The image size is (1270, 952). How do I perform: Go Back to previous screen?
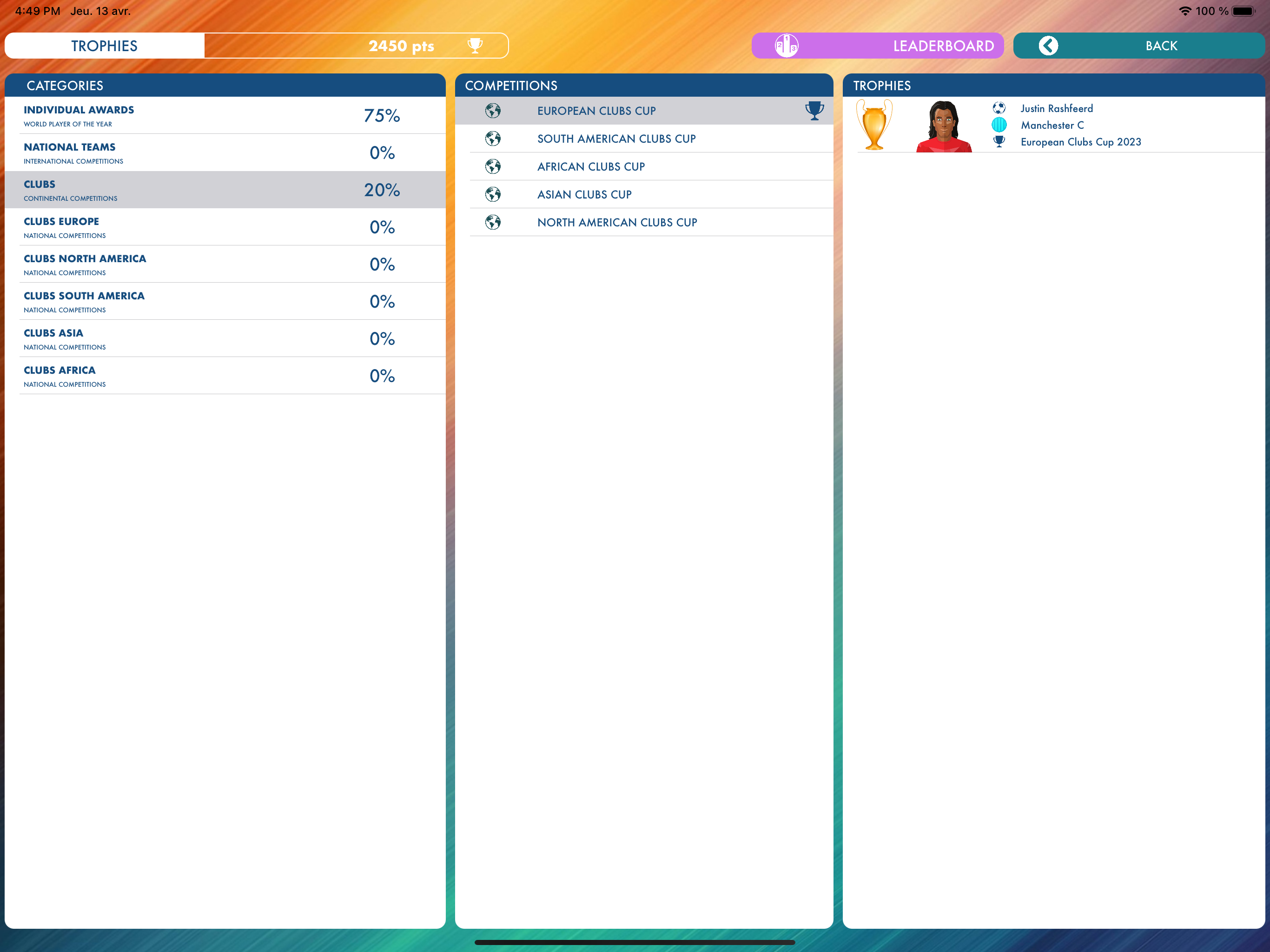[1138, 46]
